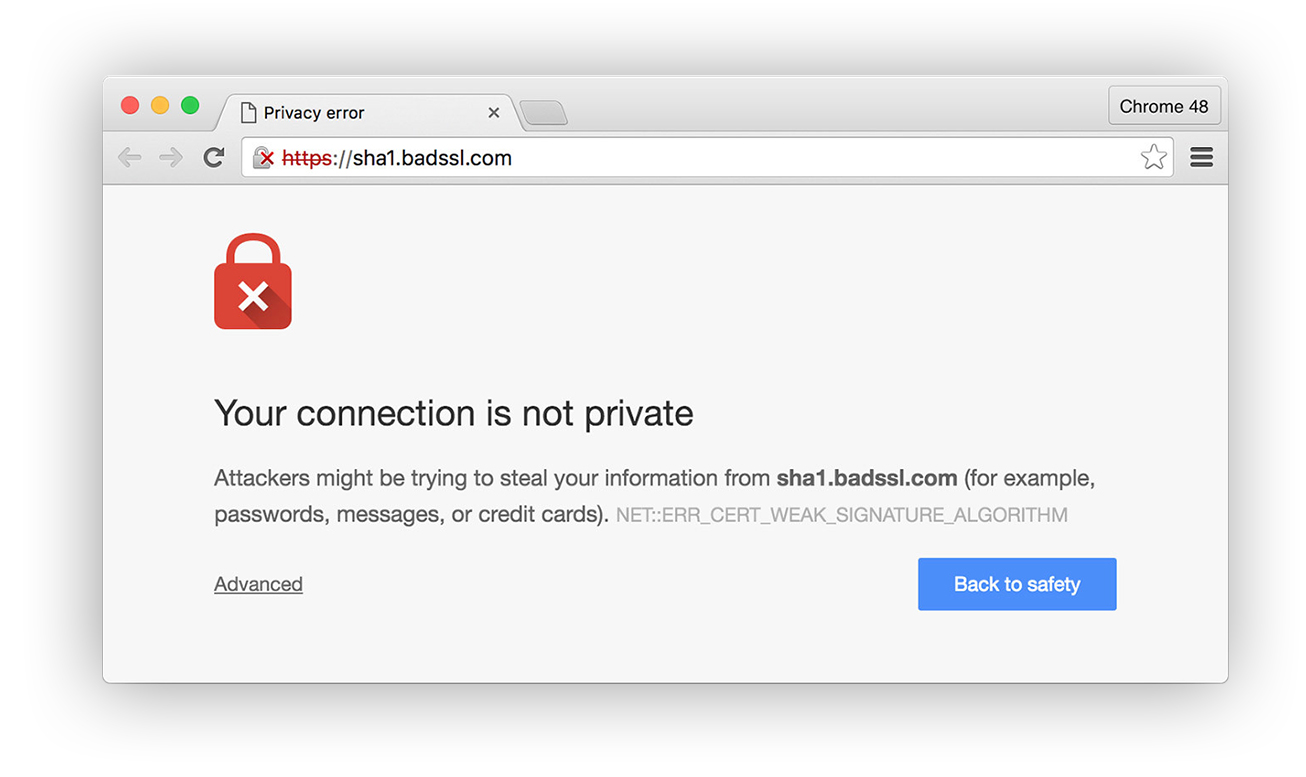The width and height of the screenshot is (1306, 777).
Task: Reveal hidden details via the Advanced disclosure link
Action: 258,584
